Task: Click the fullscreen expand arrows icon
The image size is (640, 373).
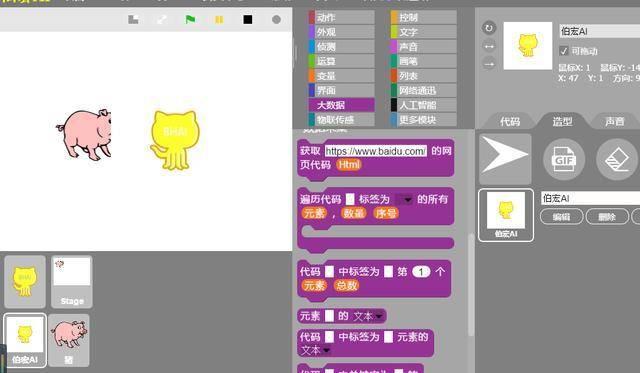Action: 162,19
